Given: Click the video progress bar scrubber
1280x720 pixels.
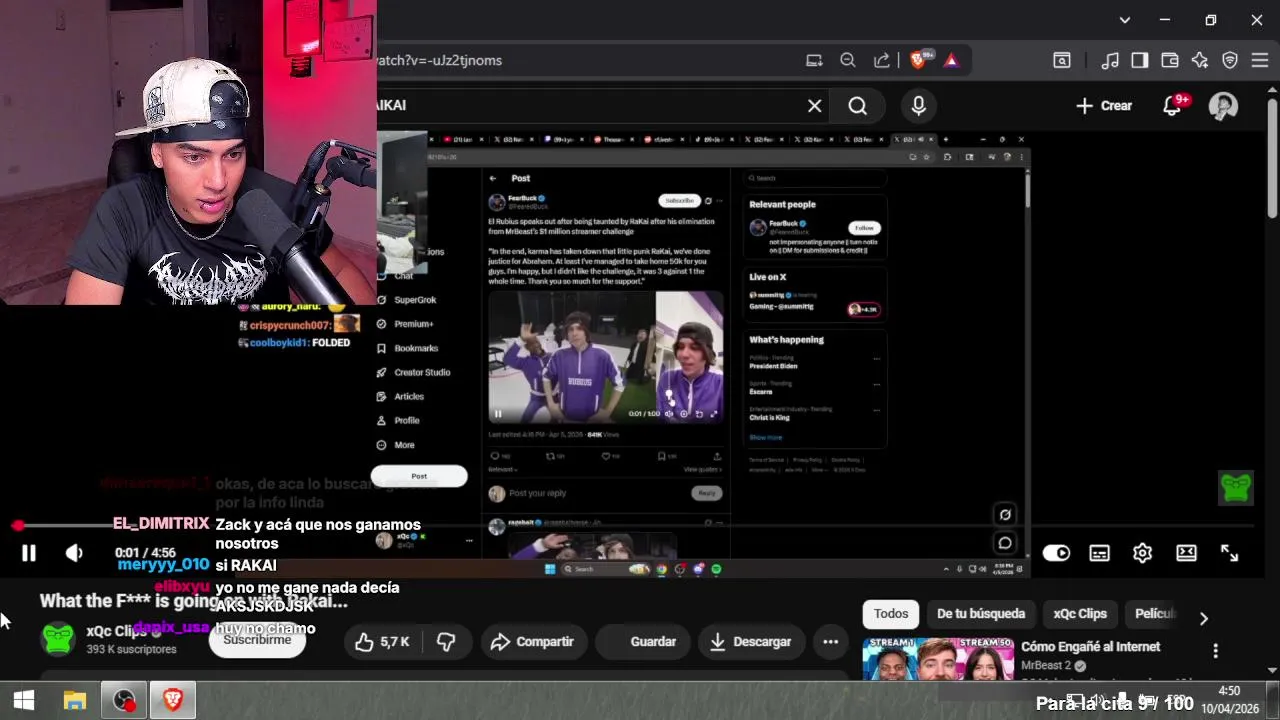Looking at the screenshot, I should point(18,525).
